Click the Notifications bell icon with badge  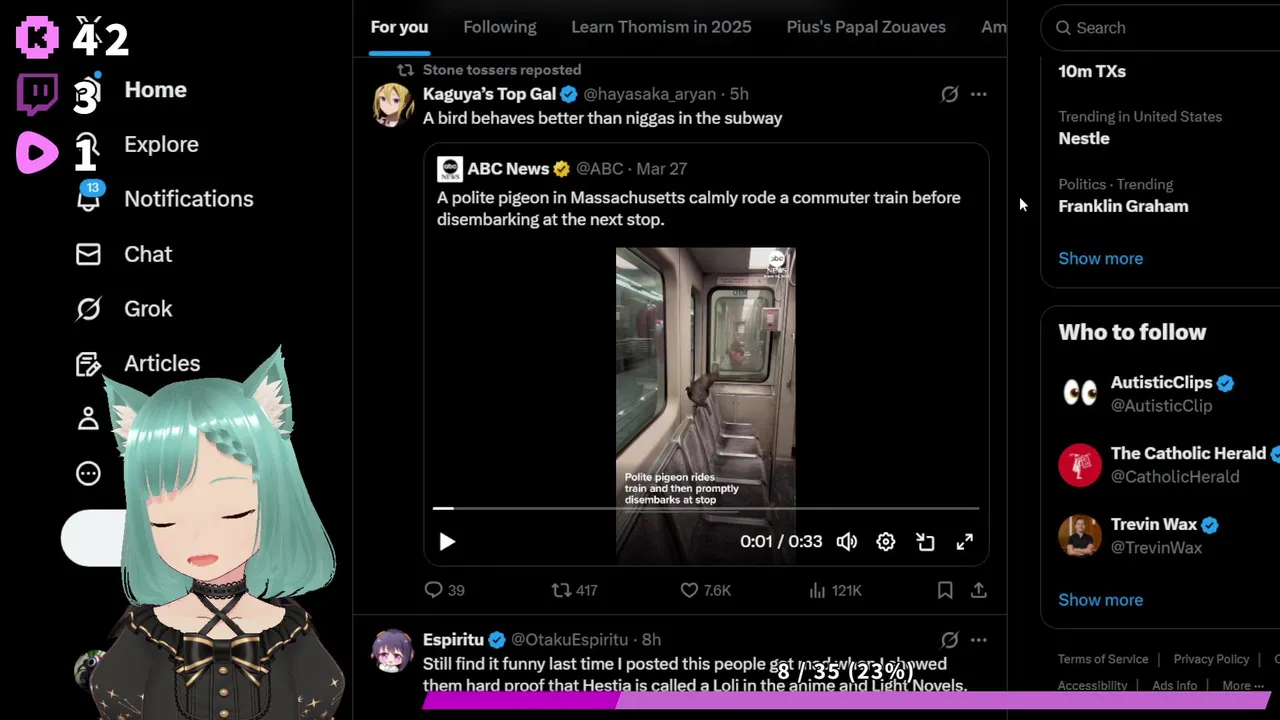tap(89, 197)
